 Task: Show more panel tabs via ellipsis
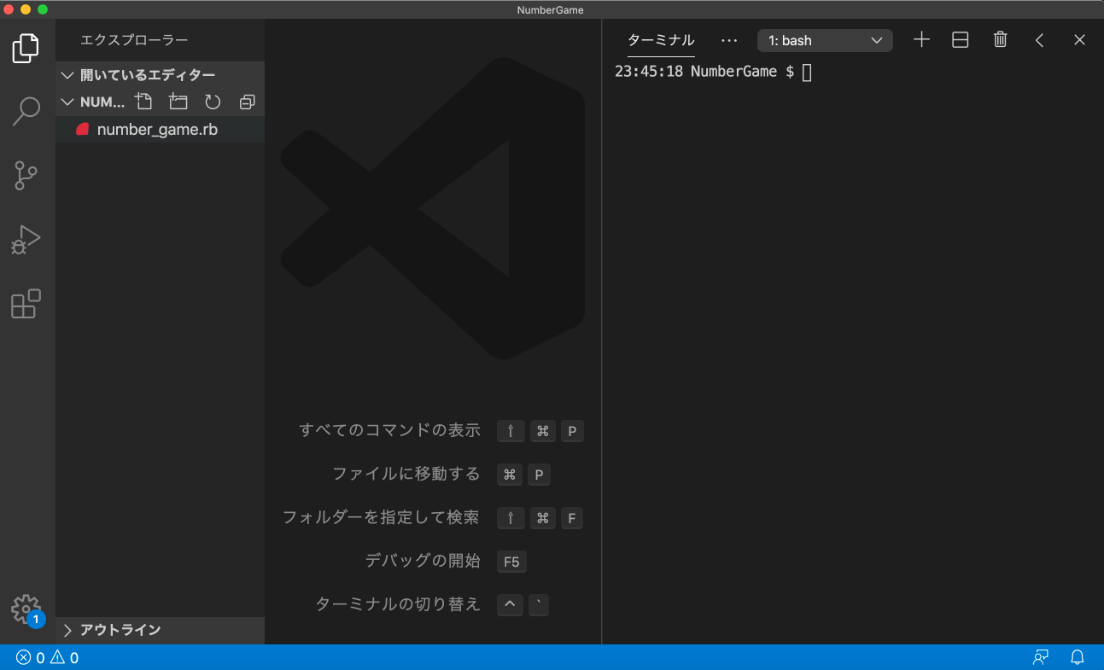[729, 41]
